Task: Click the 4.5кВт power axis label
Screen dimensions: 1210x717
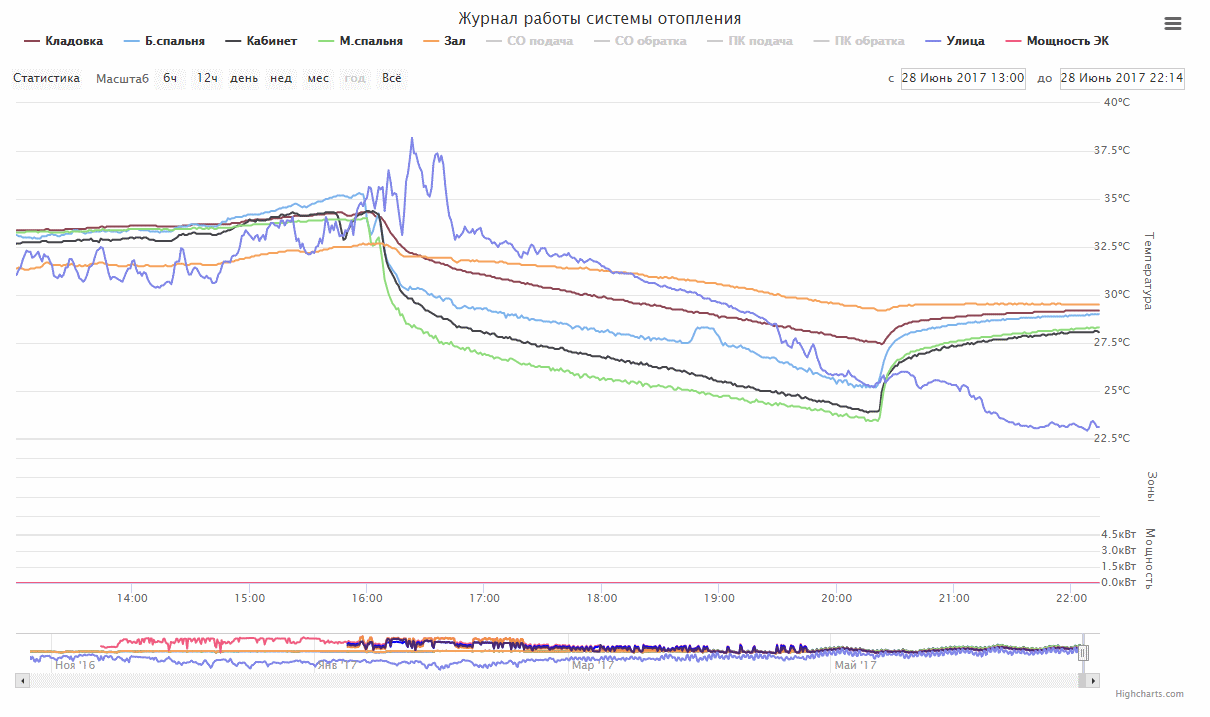Action: point(1119,534)
